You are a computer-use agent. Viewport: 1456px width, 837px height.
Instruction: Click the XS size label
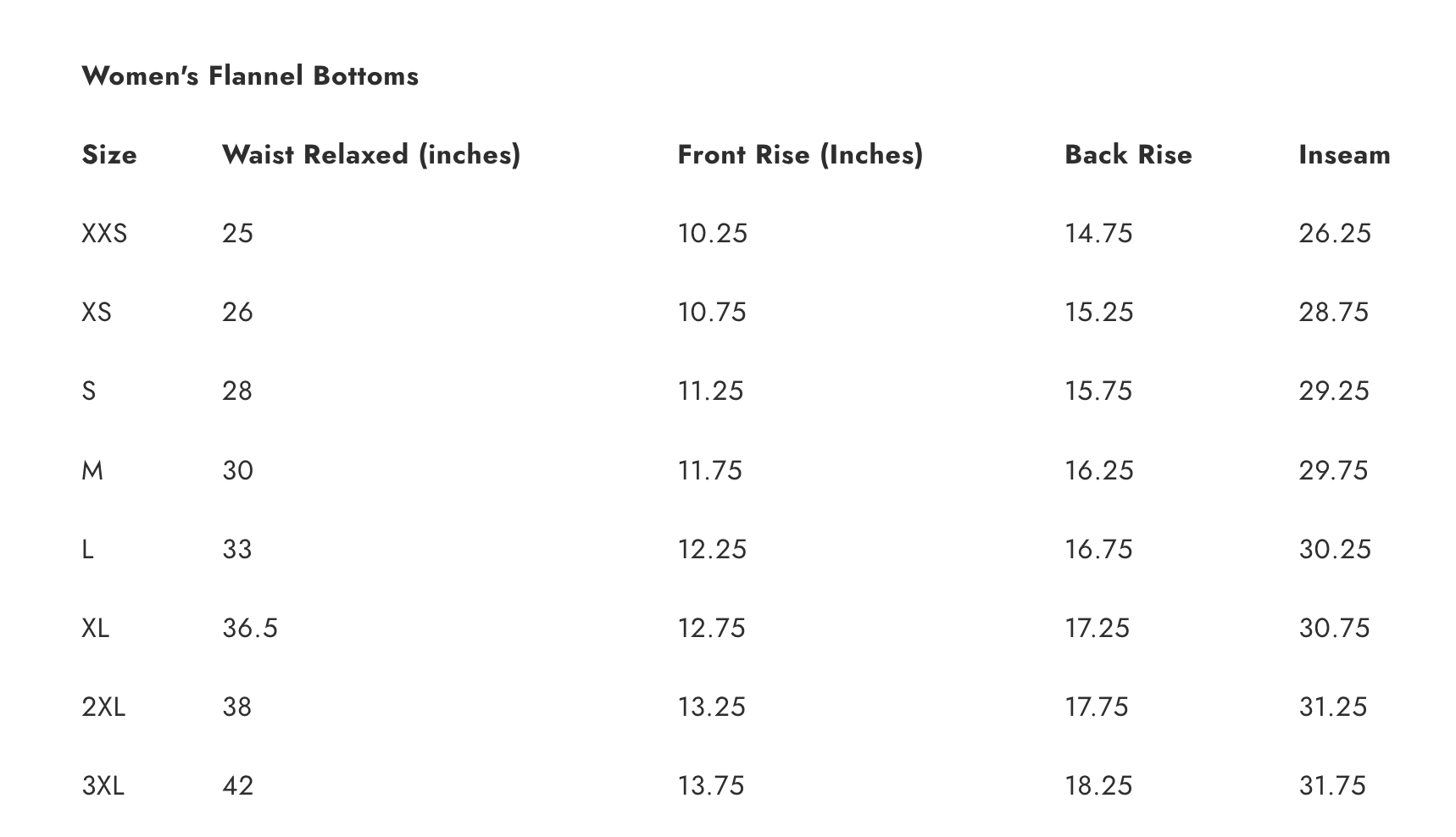(x=97, y=313)
